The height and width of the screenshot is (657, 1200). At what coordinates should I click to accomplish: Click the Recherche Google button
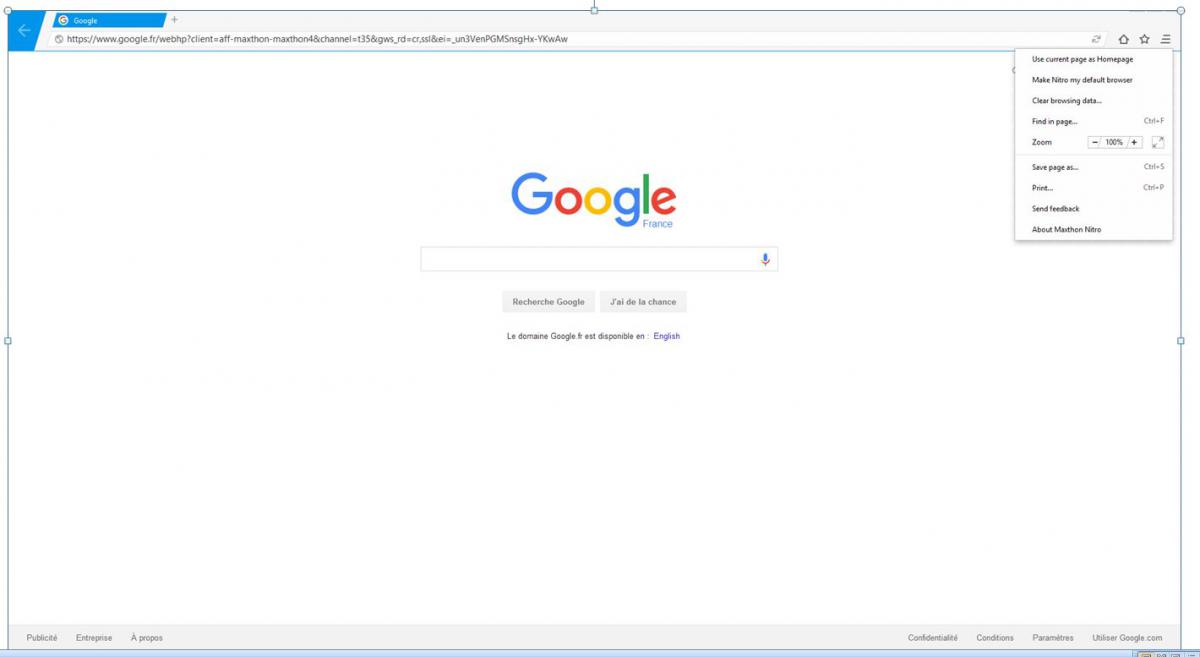[x=548, y=302]
